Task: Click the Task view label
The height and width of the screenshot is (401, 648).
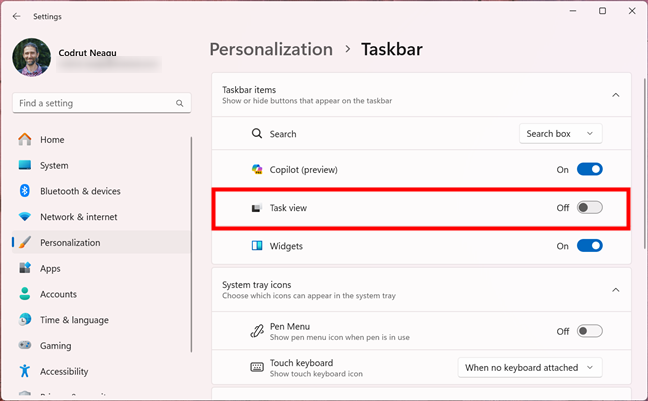Action: (x=288, y=208)
